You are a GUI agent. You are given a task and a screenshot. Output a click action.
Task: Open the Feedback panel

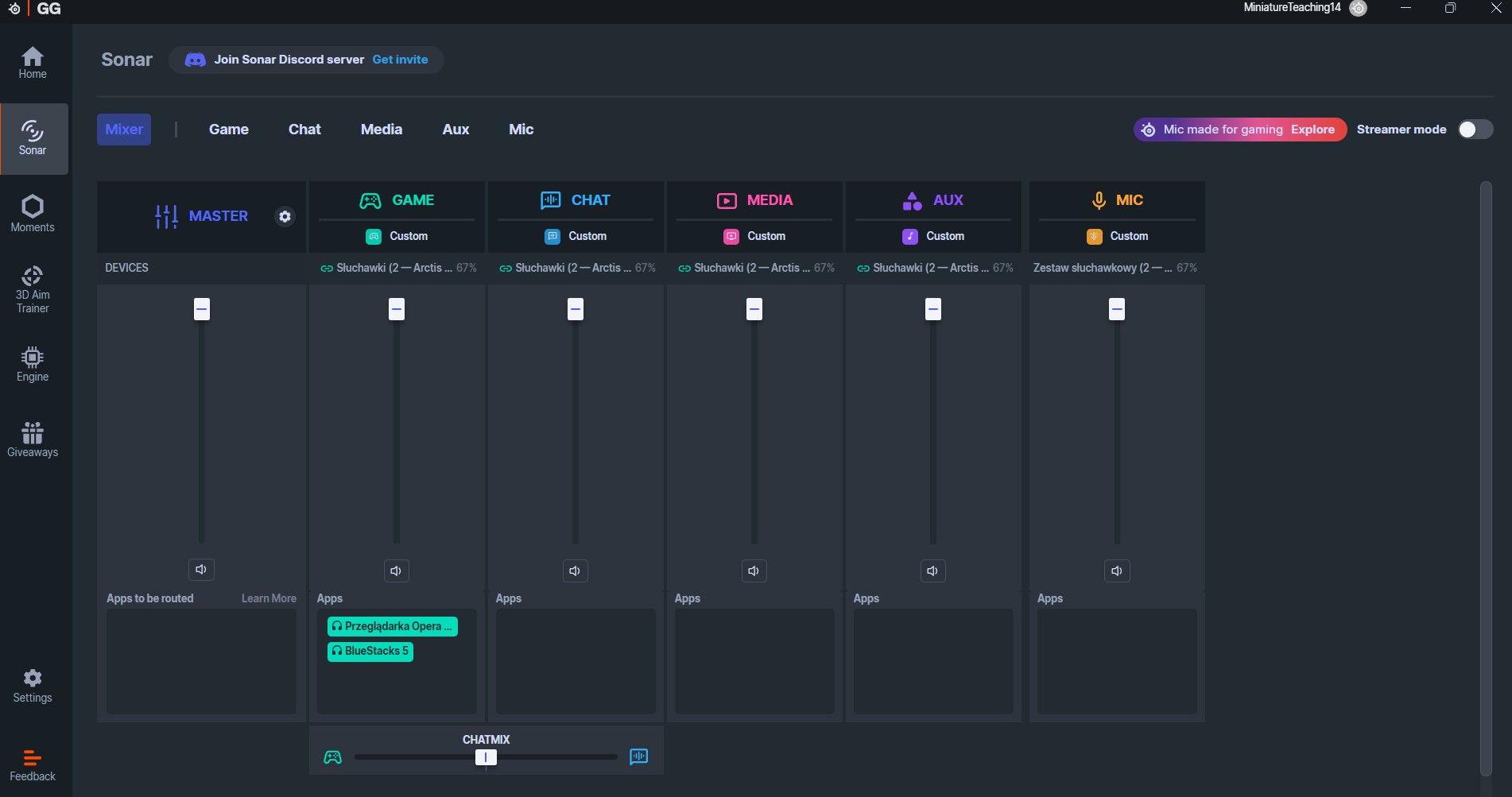[33, 765]
